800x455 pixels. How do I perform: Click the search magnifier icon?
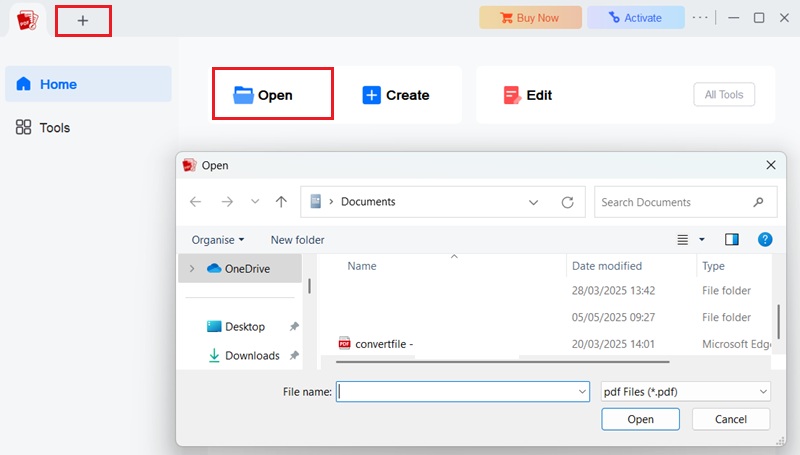[758, 203]
